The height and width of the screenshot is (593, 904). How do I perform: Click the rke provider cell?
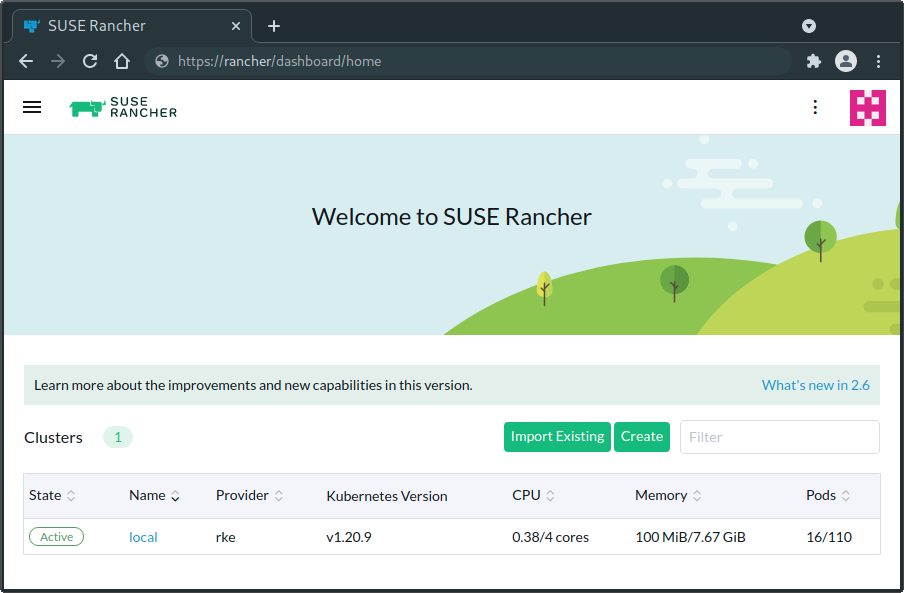[x=225, y=537]
